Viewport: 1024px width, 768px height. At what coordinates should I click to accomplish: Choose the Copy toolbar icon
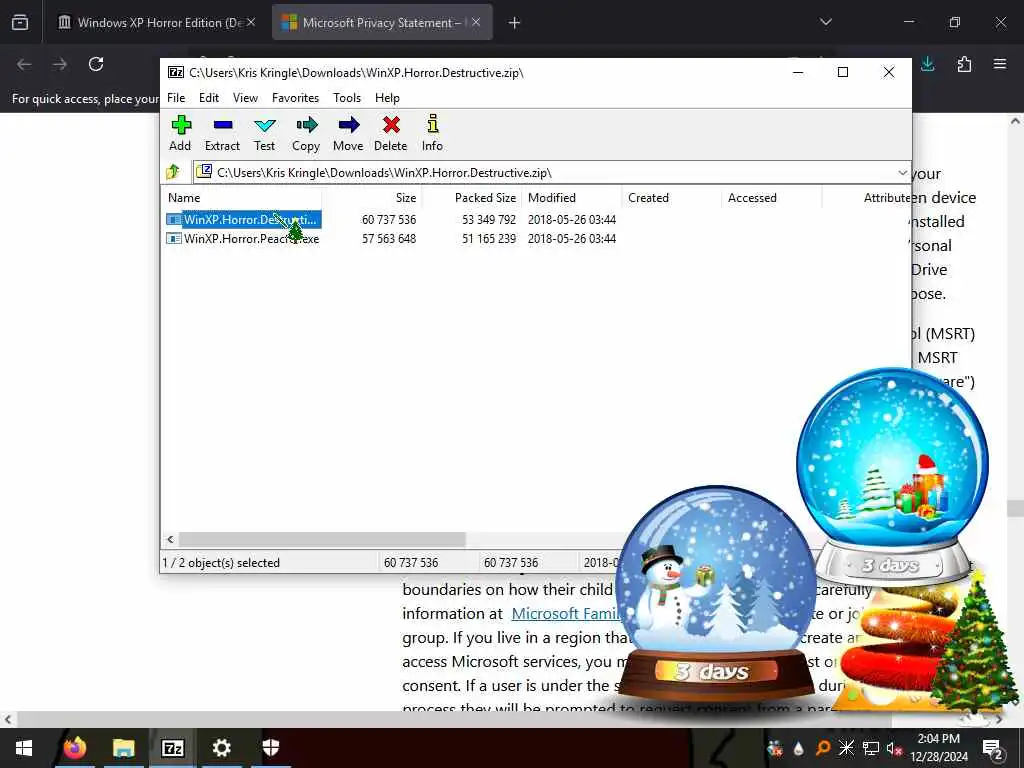(306, 133)
